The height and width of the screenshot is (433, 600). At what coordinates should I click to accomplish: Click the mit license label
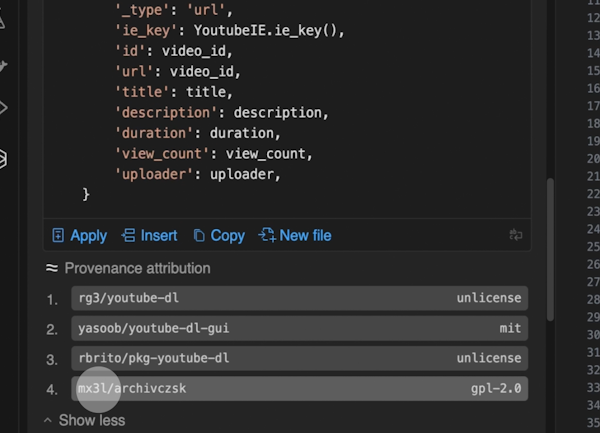coord(510,328)
